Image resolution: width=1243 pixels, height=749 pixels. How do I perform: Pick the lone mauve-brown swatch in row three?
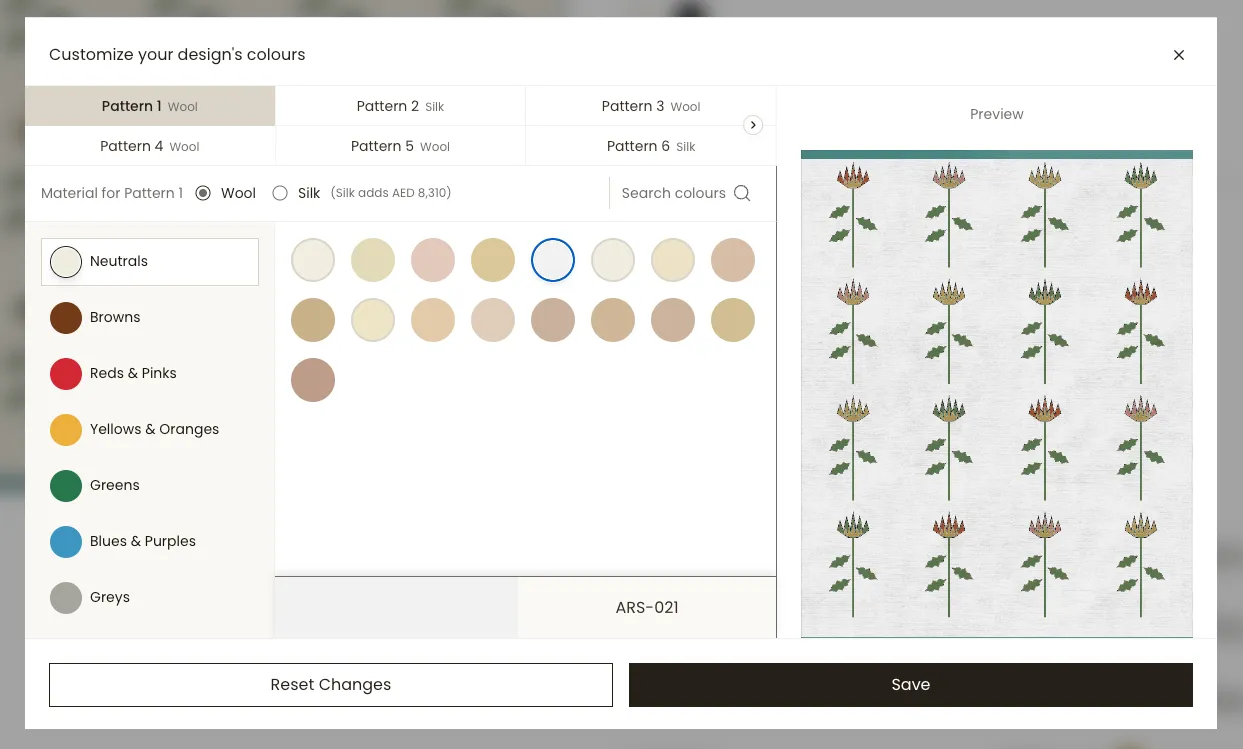click(x=313, y=380)
